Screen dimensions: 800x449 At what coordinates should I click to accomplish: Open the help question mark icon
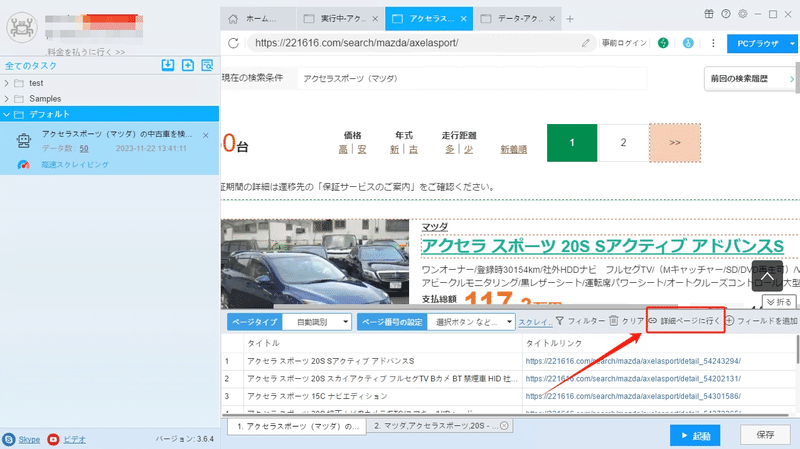point(726,14)
